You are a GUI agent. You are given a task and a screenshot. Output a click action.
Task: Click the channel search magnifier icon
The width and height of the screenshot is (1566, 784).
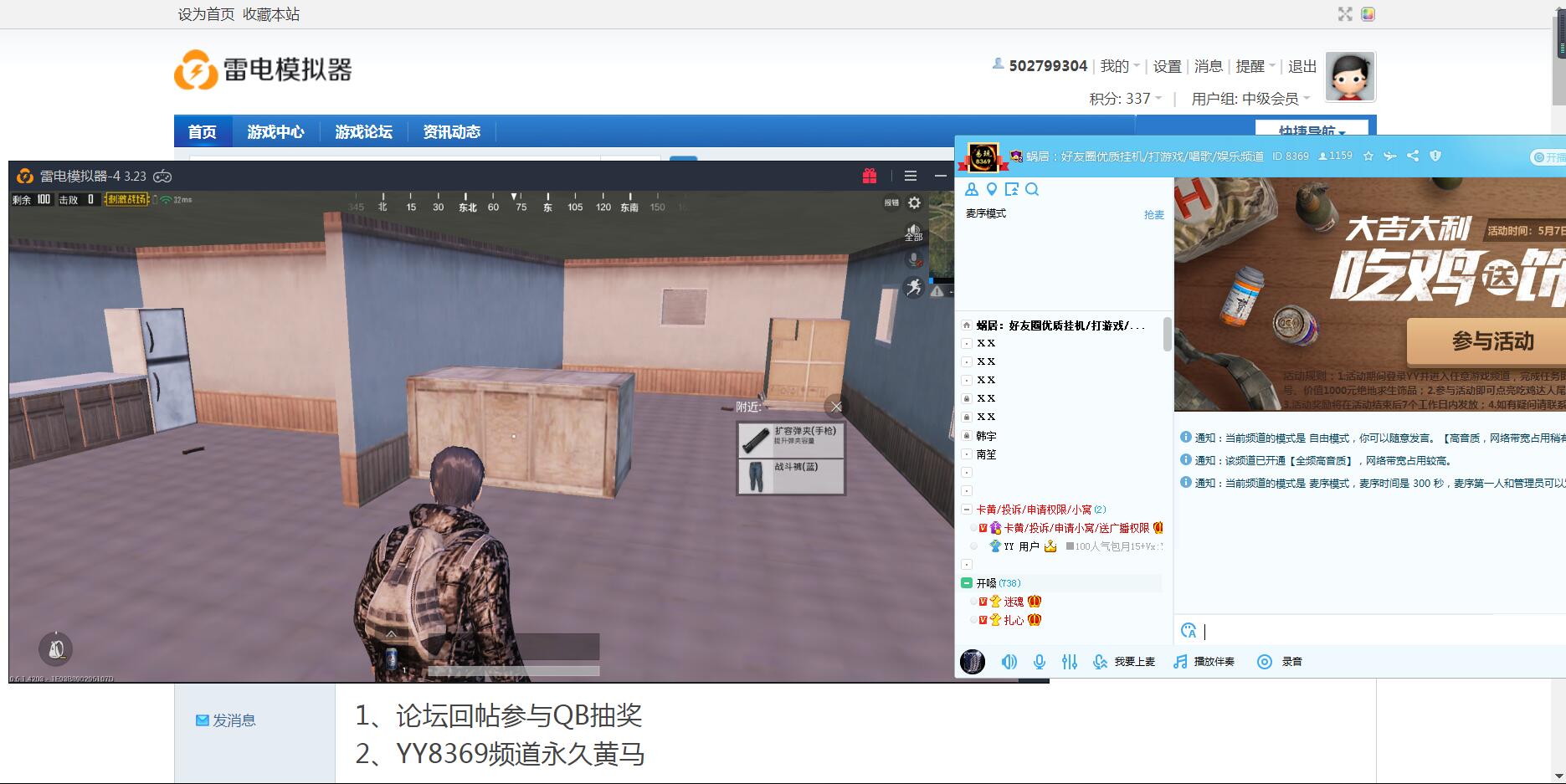click(1032, 190)
